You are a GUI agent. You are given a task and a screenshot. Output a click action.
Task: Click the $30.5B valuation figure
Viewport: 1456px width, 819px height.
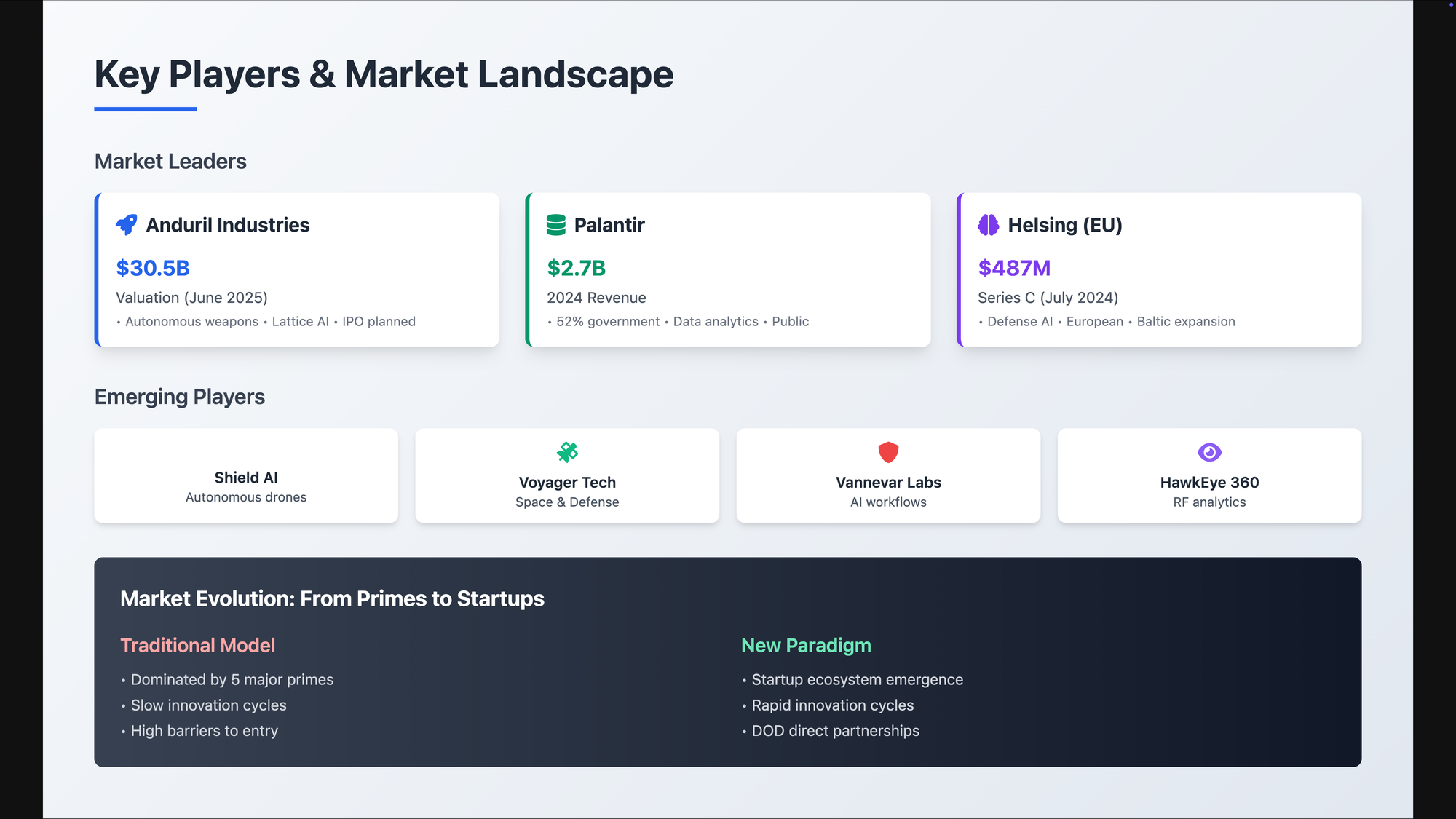(x=153, y=268)
